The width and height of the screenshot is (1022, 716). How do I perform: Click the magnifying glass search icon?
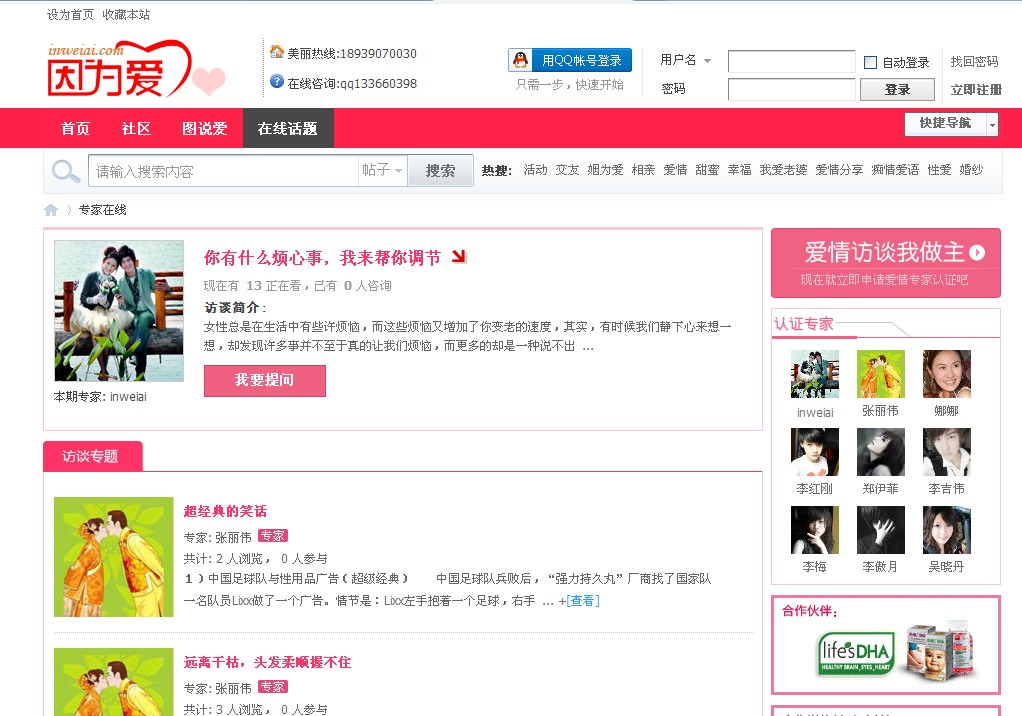(65, 171)
